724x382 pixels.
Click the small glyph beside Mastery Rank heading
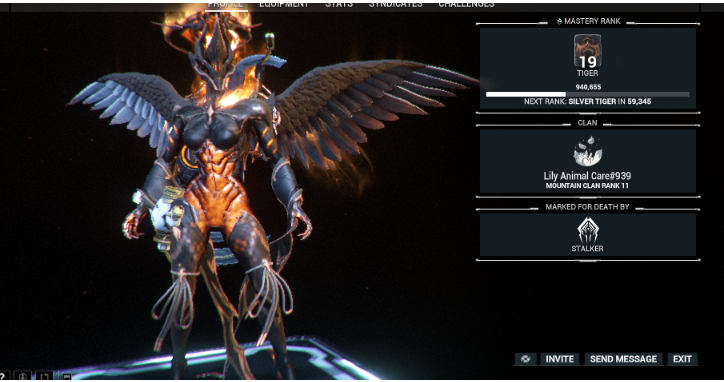[x=559, y=21]
